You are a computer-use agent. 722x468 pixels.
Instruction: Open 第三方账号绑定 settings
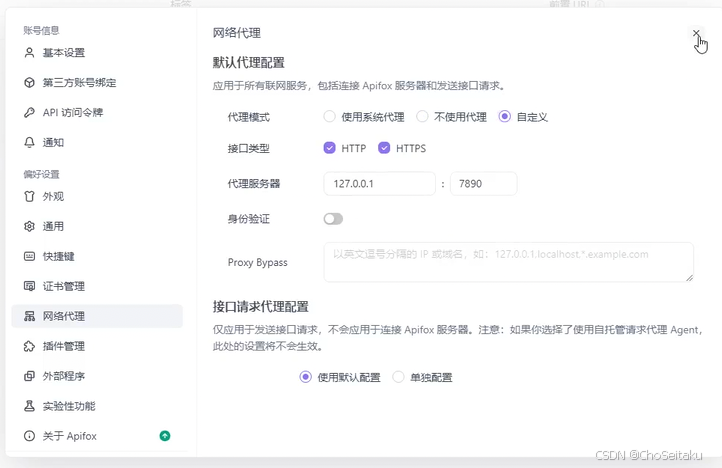click(97, 82)
